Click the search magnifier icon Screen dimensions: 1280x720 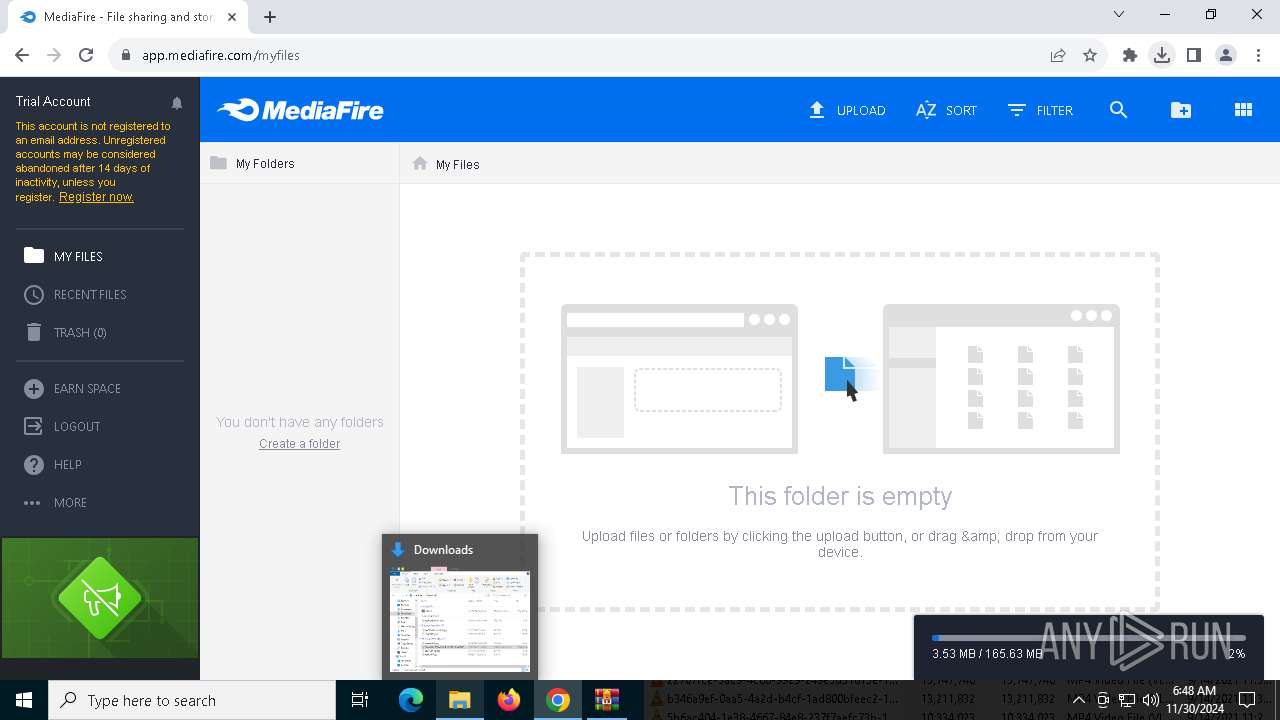pos(1118,110)
